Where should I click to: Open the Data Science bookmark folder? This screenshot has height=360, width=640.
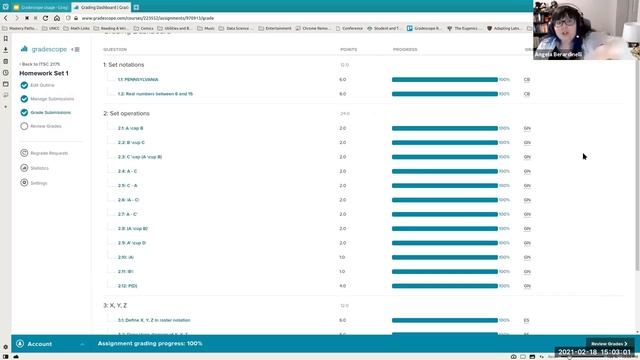click(x=236, y=29)
